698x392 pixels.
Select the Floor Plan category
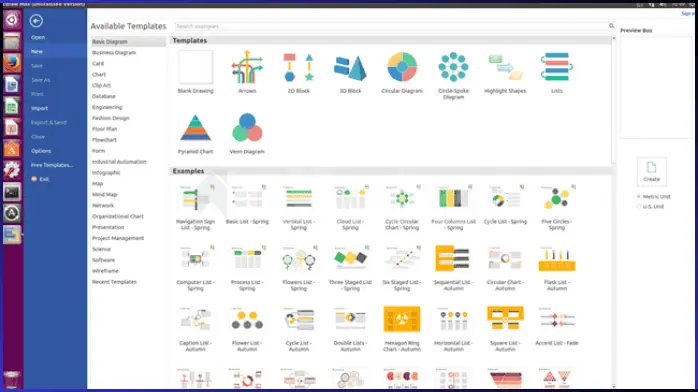pyautogui.click(x=105, y=129)
